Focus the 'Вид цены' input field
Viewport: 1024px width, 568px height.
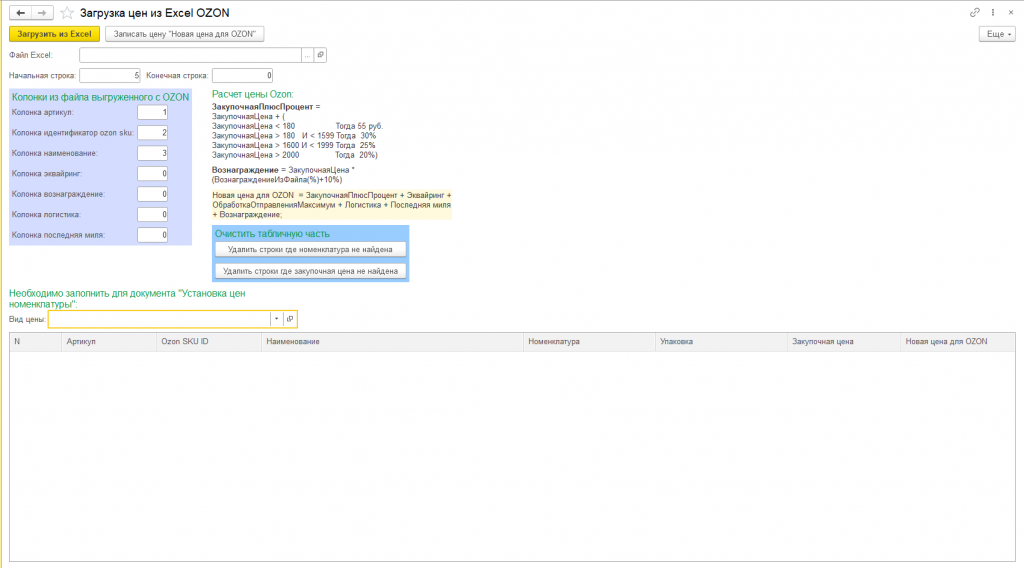pyautogui.click(x=159, y=319)
